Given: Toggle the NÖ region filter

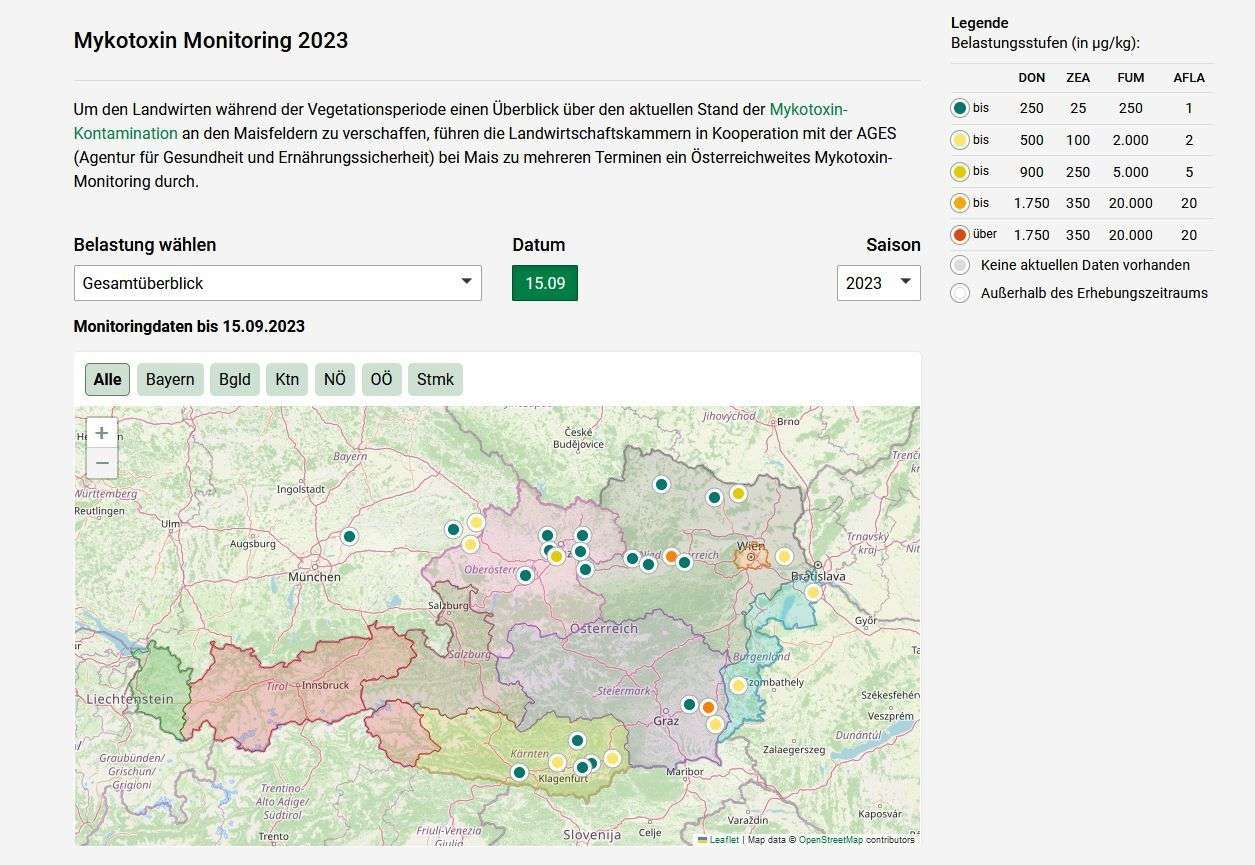Looking at the screenshot, I should [x=334, y=379].
